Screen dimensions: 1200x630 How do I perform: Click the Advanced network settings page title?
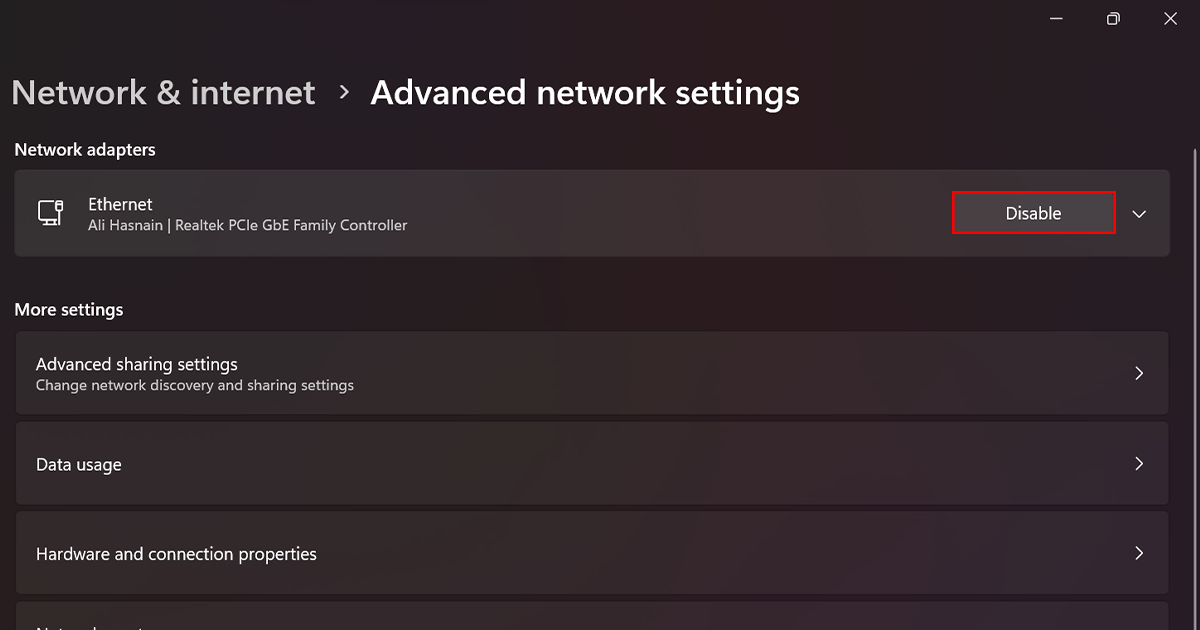pyautogui.click(x=585, y=92)
